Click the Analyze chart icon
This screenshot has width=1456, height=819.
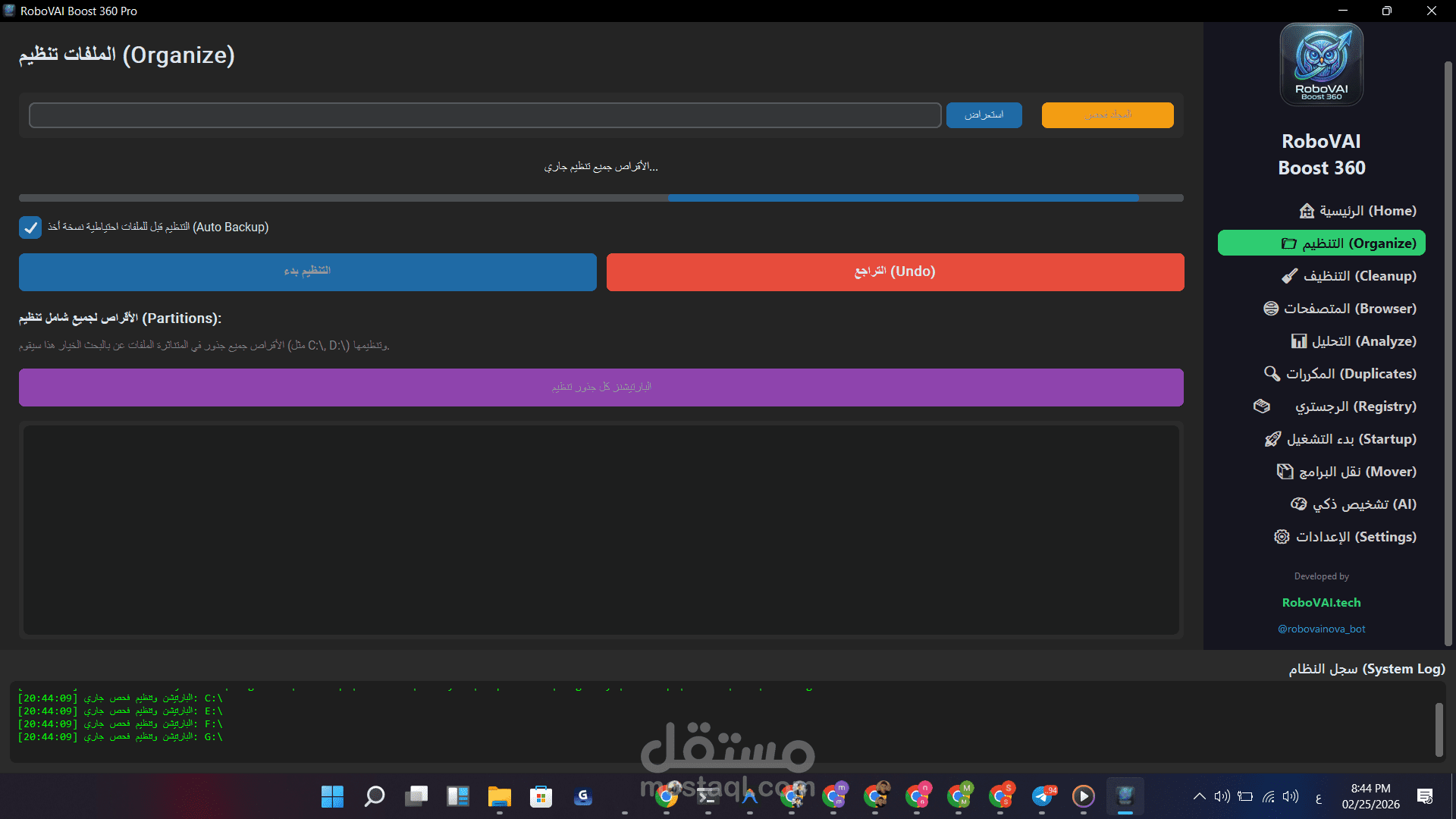point(1299,341)
